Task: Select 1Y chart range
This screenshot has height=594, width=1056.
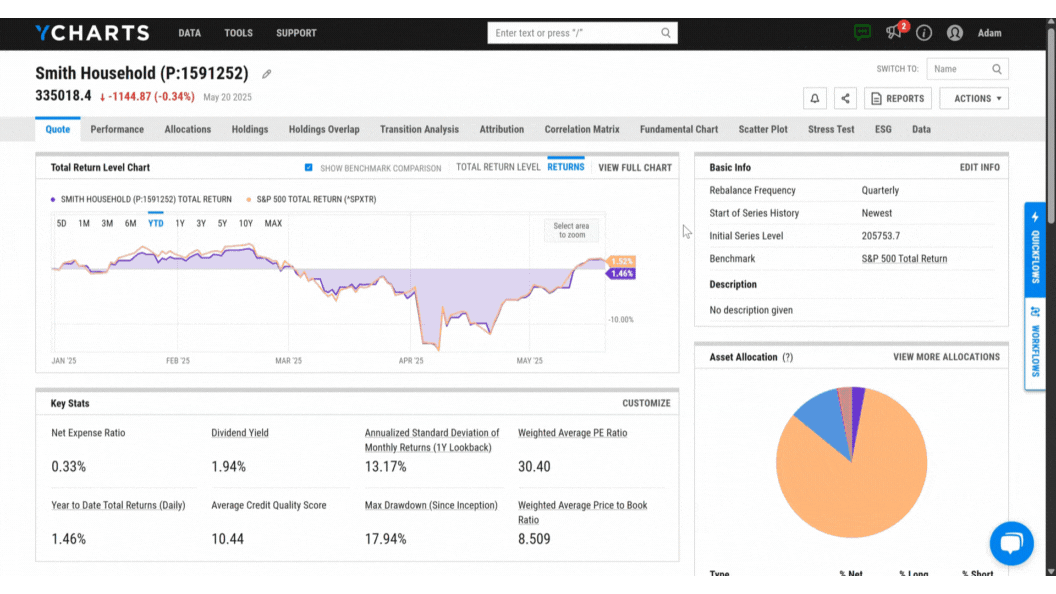Action: point(180,224)
